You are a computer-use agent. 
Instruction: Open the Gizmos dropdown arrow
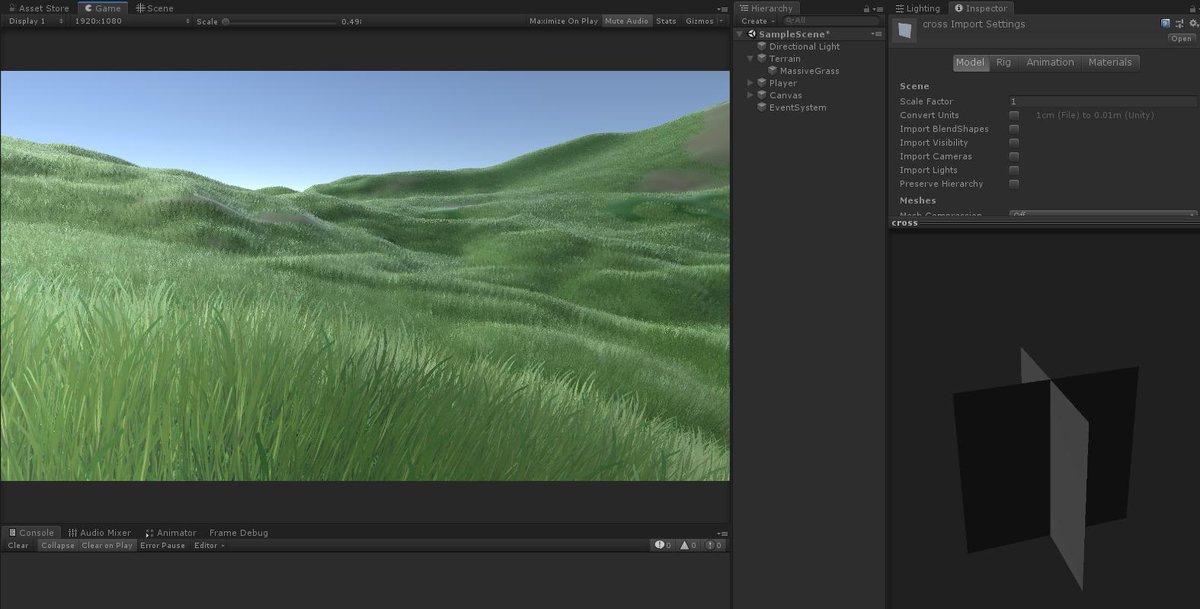(721, 21)
